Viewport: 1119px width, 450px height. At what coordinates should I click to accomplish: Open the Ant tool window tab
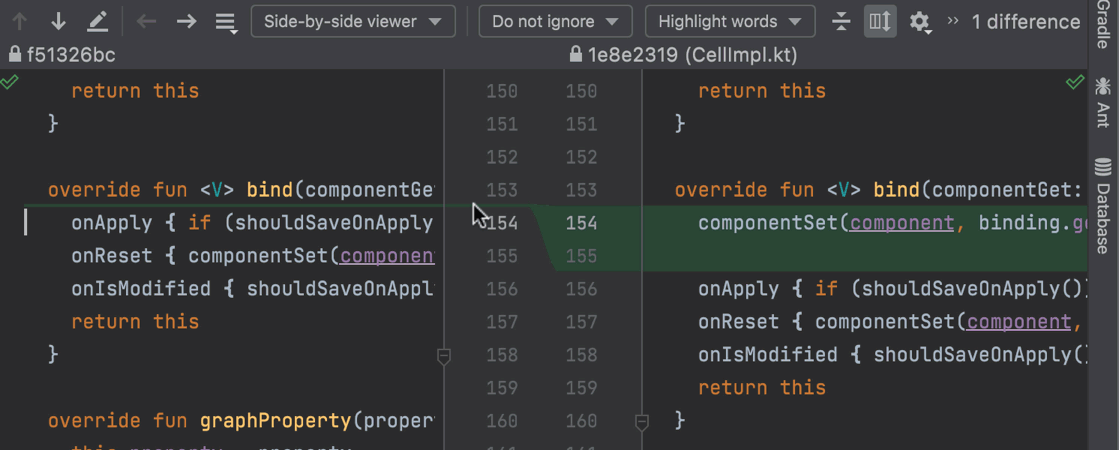click(x=1103, y=102)
